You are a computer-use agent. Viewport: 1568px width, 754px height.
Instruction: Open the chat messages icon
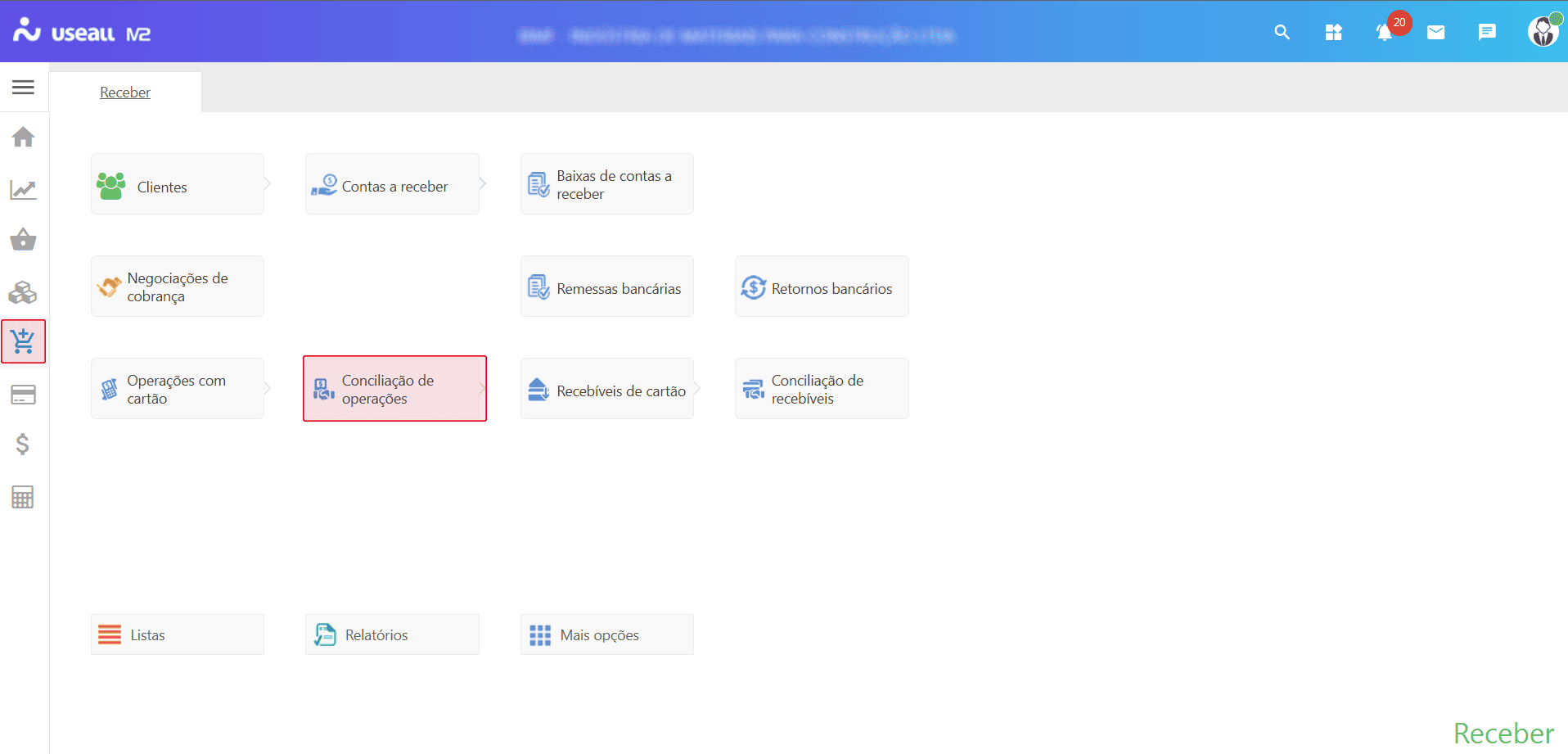pos(1487,33)
